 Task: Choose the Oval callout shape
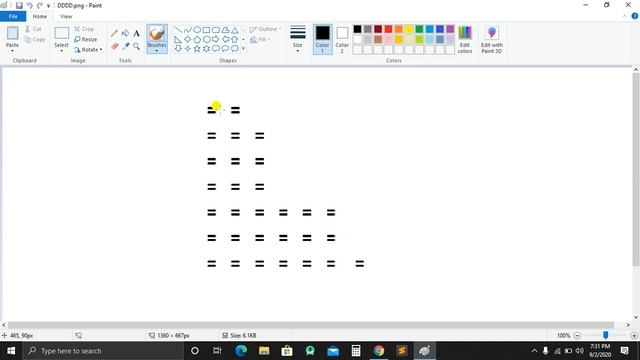[225, 49]
